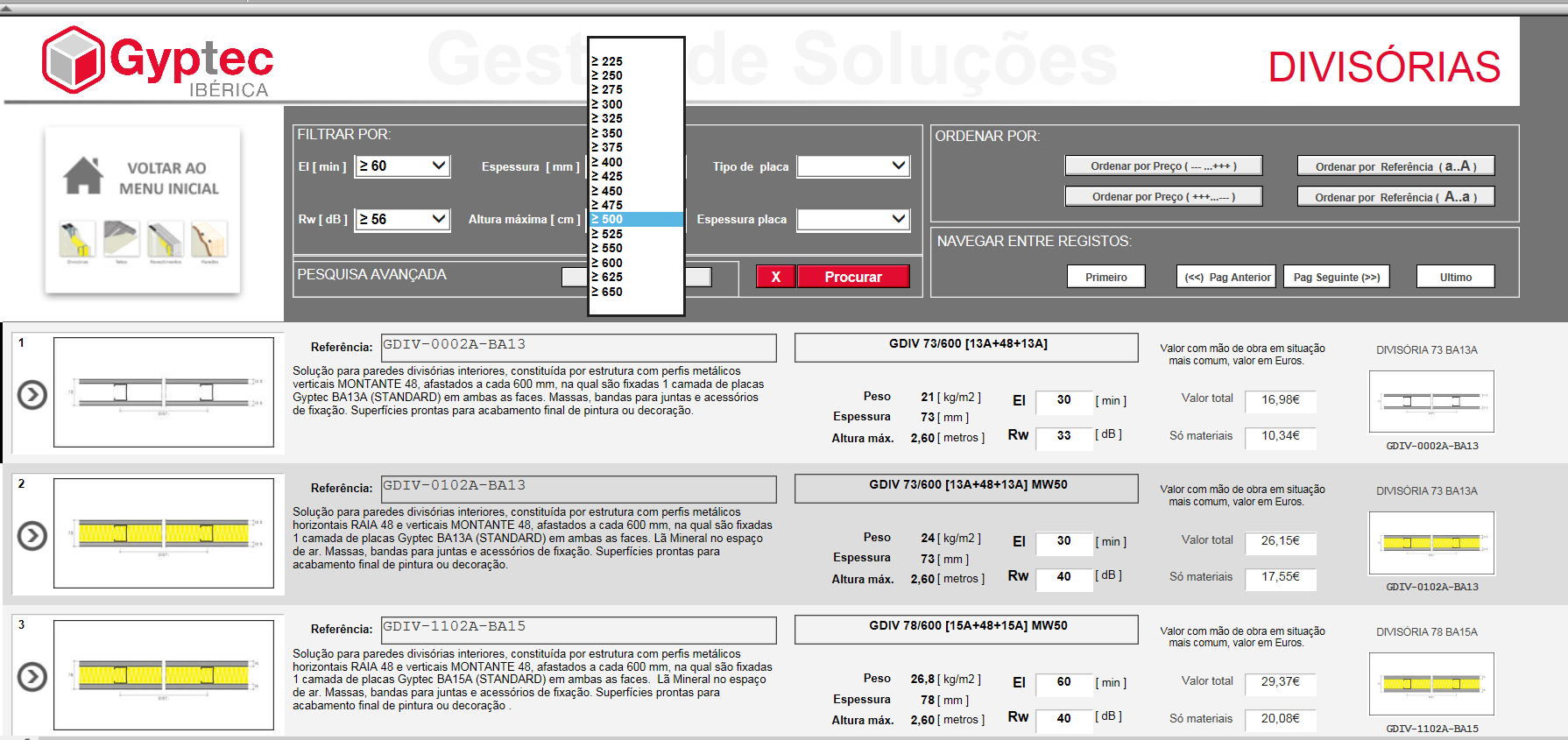Viewport: 1568px width, 740px height.
Task: Click the Valor total 16,98€ field
Action: click(1280, 400)
